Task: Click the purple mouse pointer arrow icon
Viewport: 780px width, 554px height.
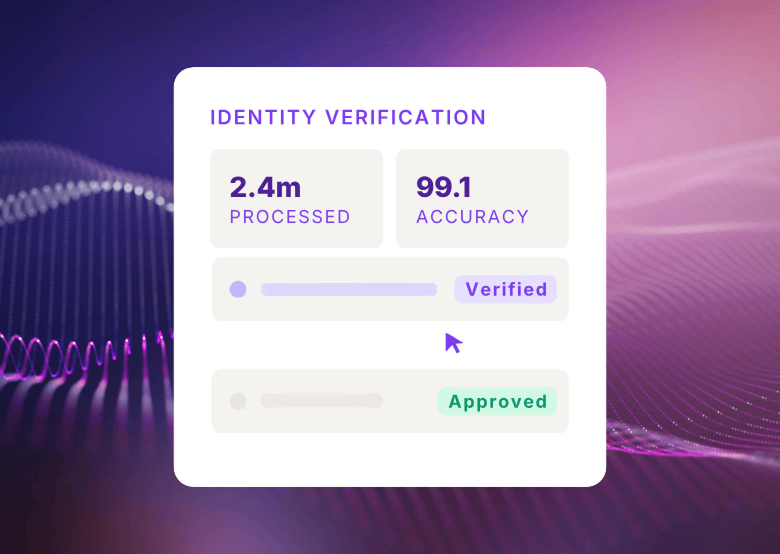Action: pyautogui.click(x=453, y=343)
